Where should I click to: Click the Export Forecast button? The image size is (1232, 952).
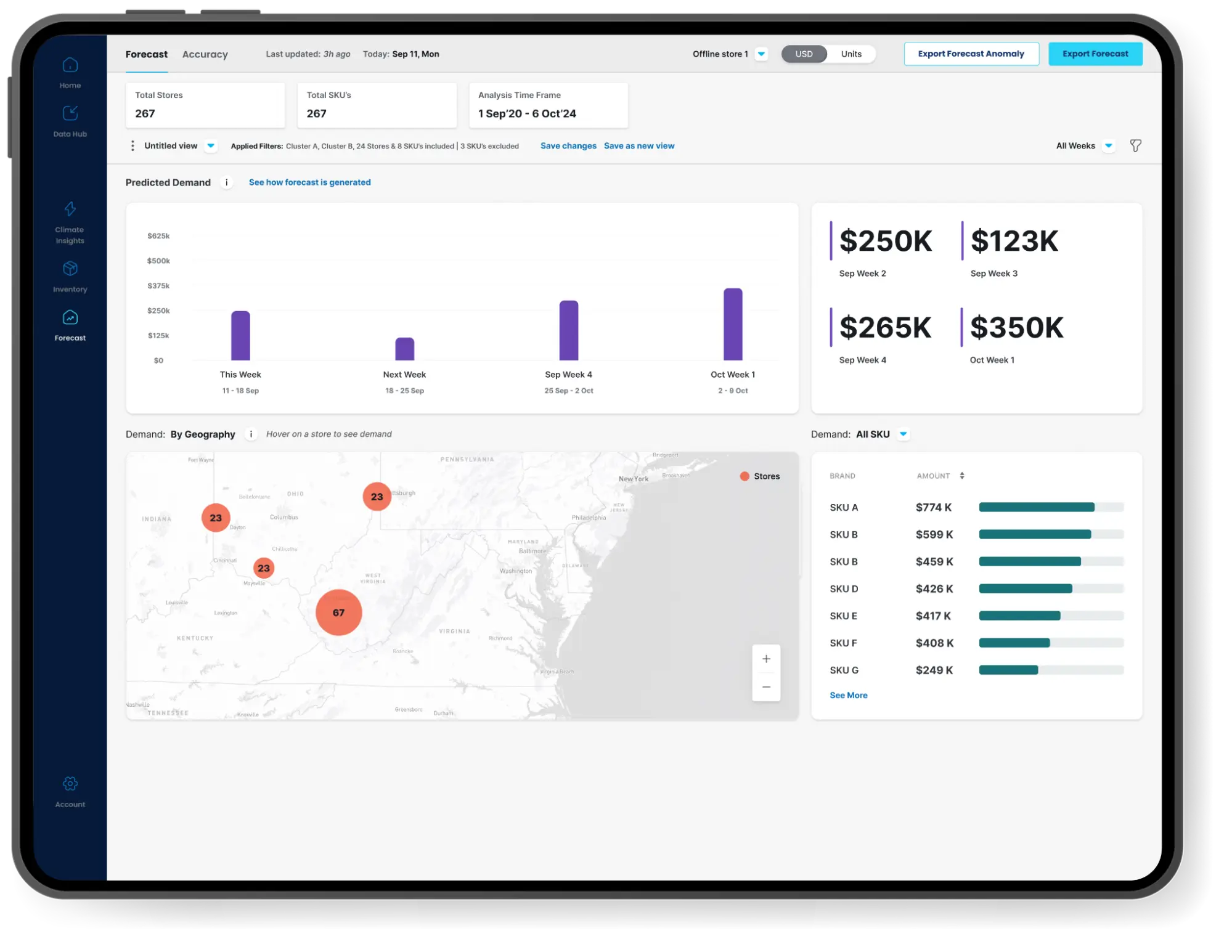pyautogui.click(x=1095, y=54)
